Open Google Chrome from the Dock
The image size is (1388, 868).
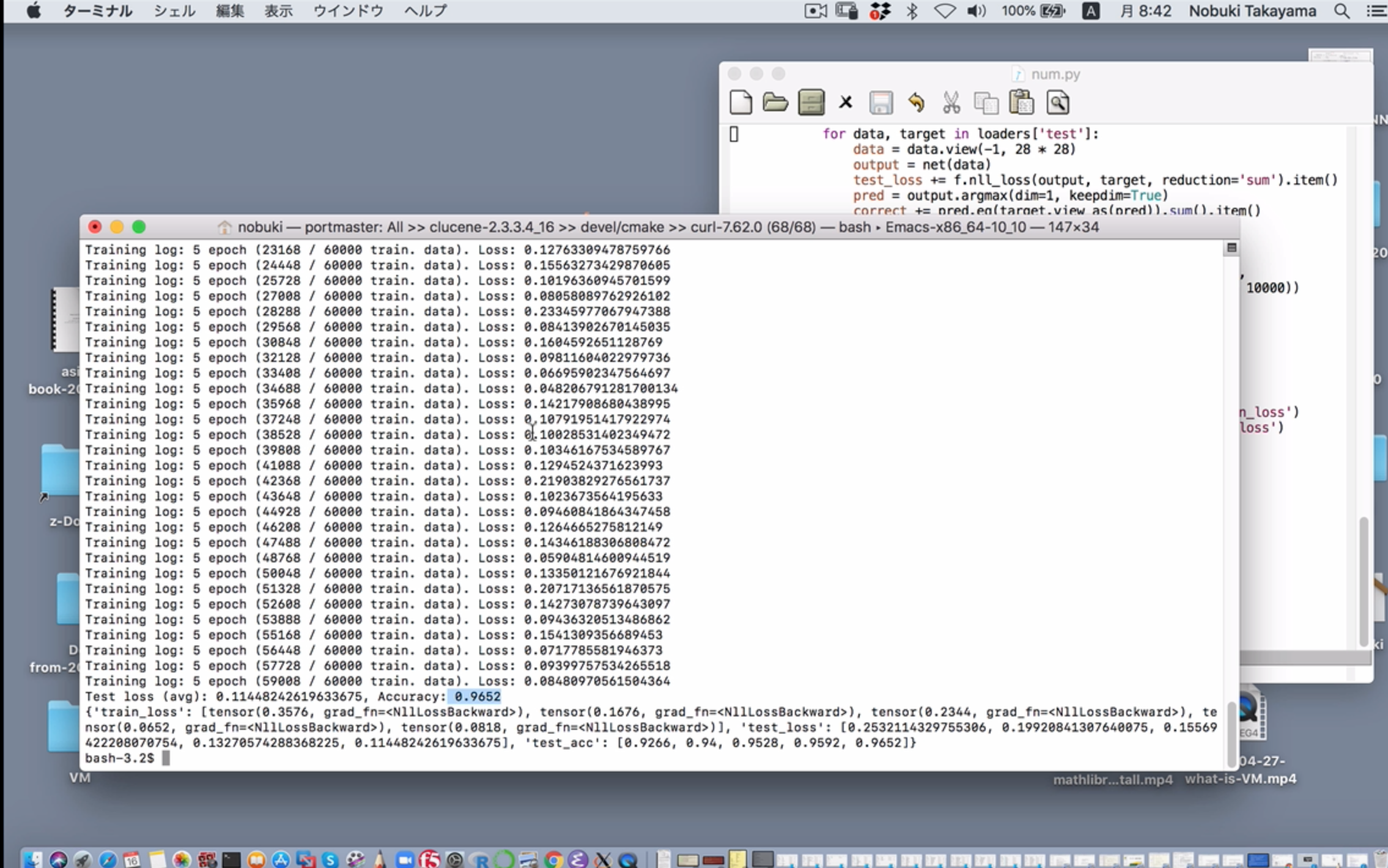click(x=553, y=859)
